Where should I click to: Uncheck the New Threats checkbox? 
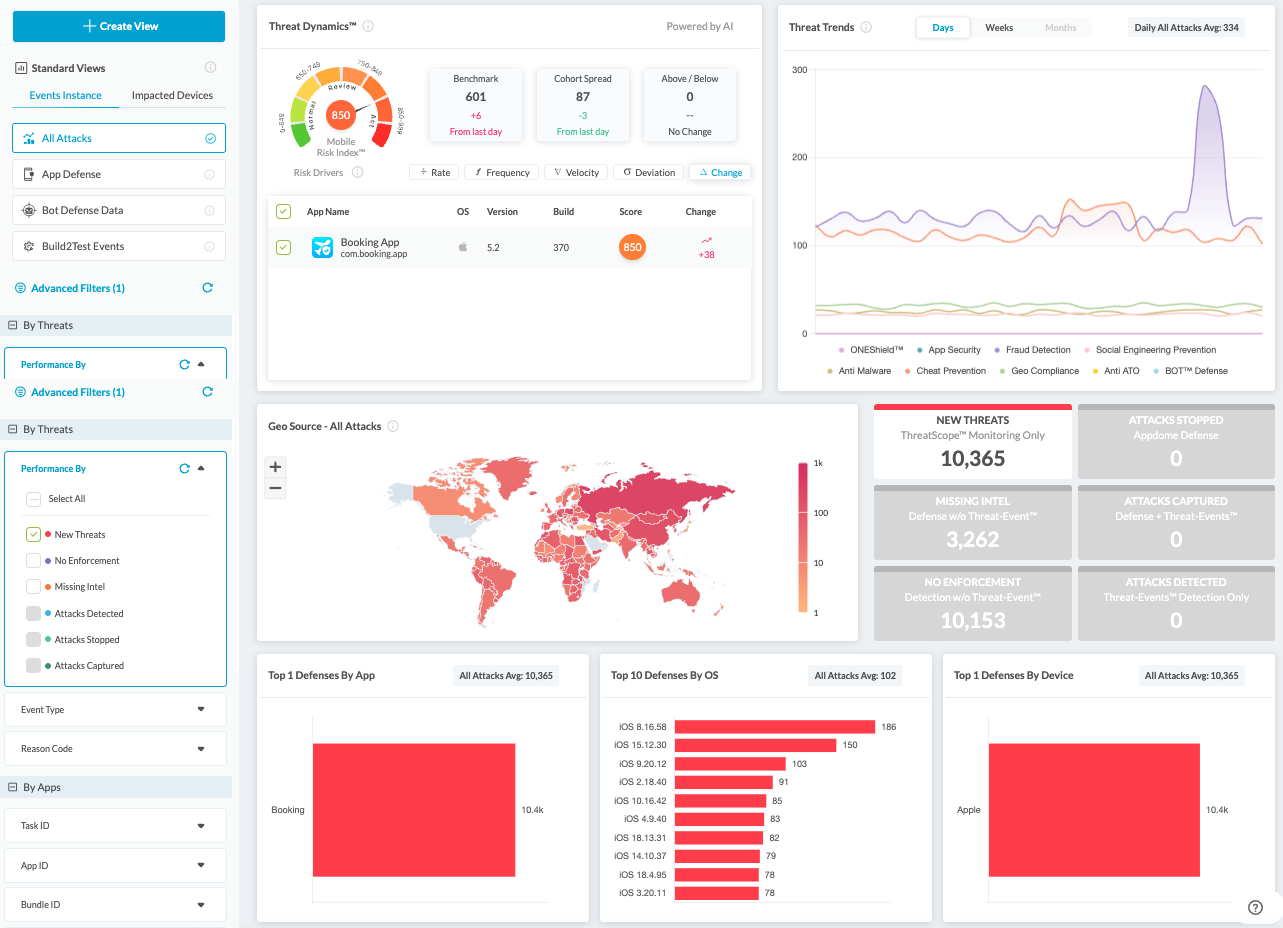point(34,535)
